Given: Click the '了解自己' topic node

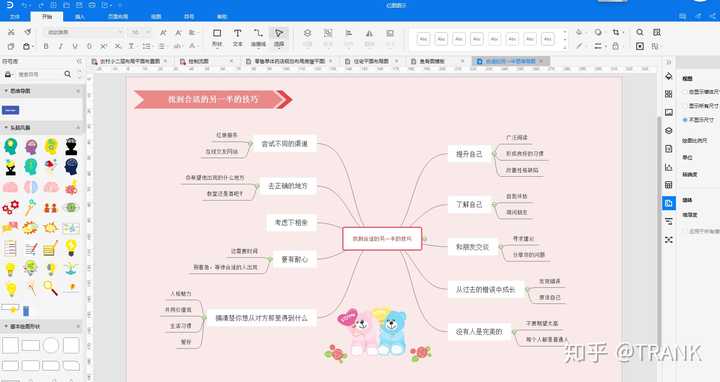Looking at the screenshot, I should (469, 204).
